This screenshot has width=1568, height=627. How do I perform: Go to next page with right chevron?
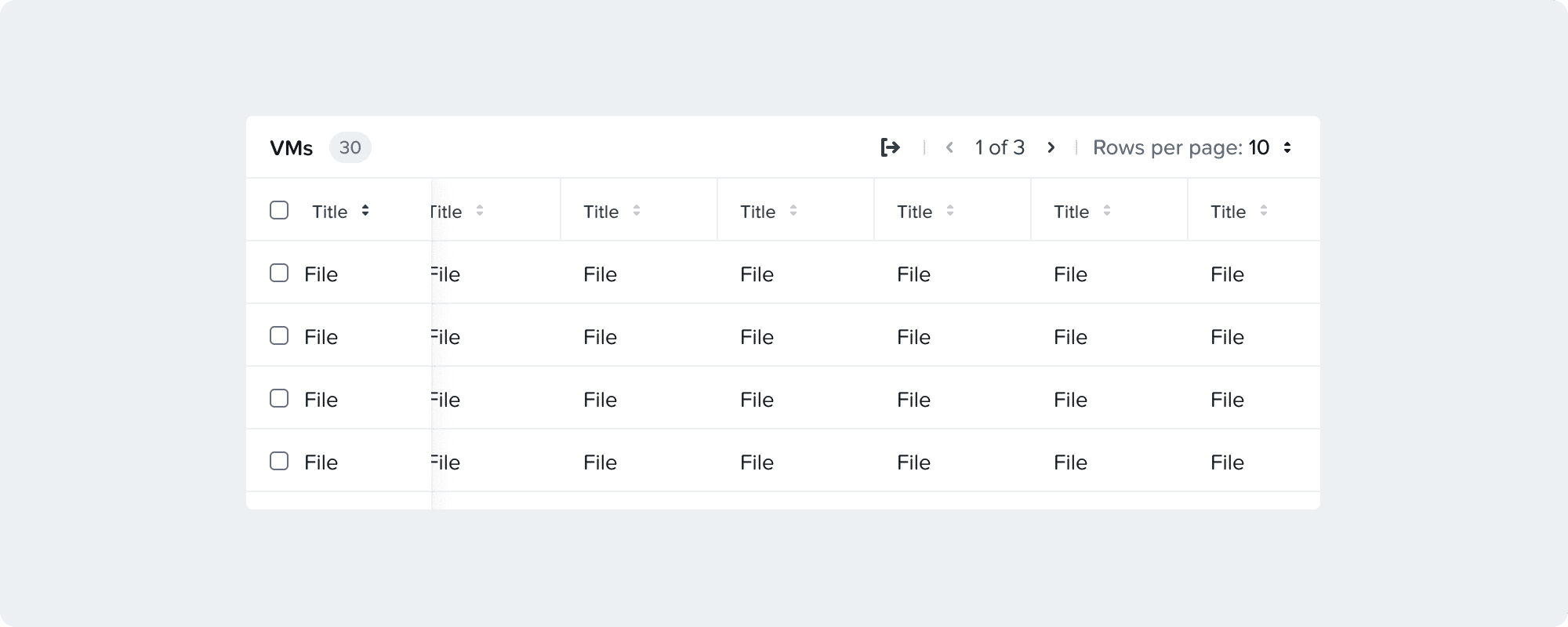(1051, 147)
